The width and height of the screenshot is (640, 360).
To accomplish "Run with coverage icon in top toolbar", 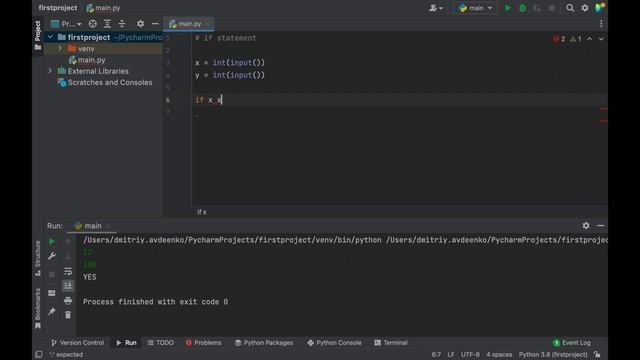I will coord(537,8).
